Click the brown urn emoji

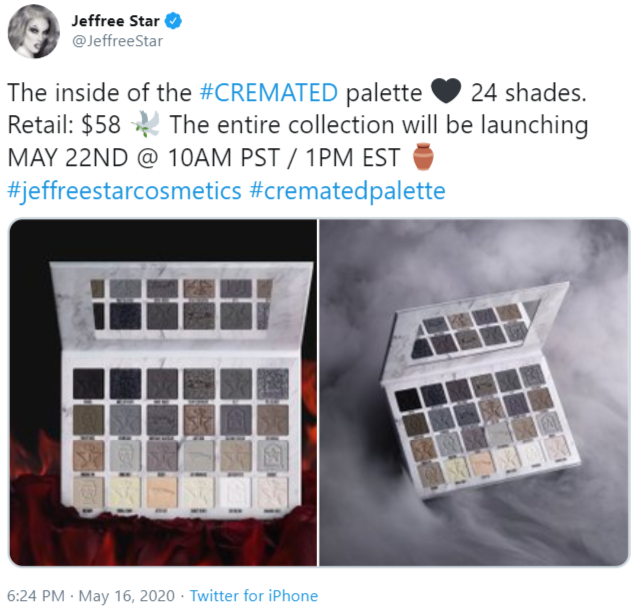point(423,157)
